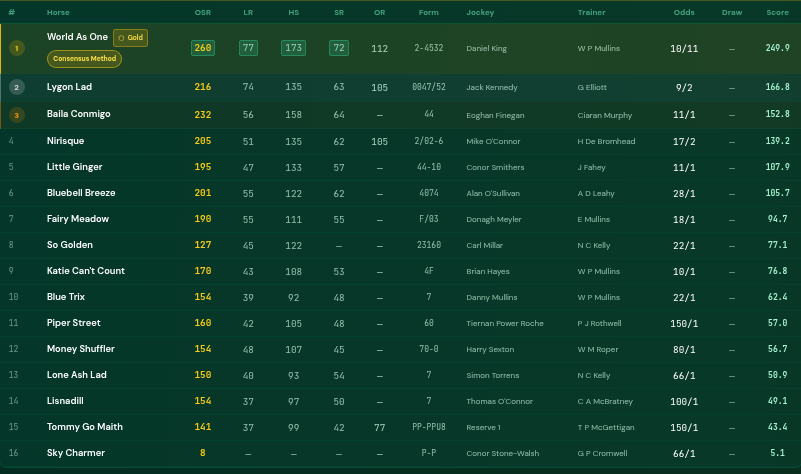Sort by the LR column header
Image resolution: width=801 pixels, height=474 pixels.
point(248,12)
